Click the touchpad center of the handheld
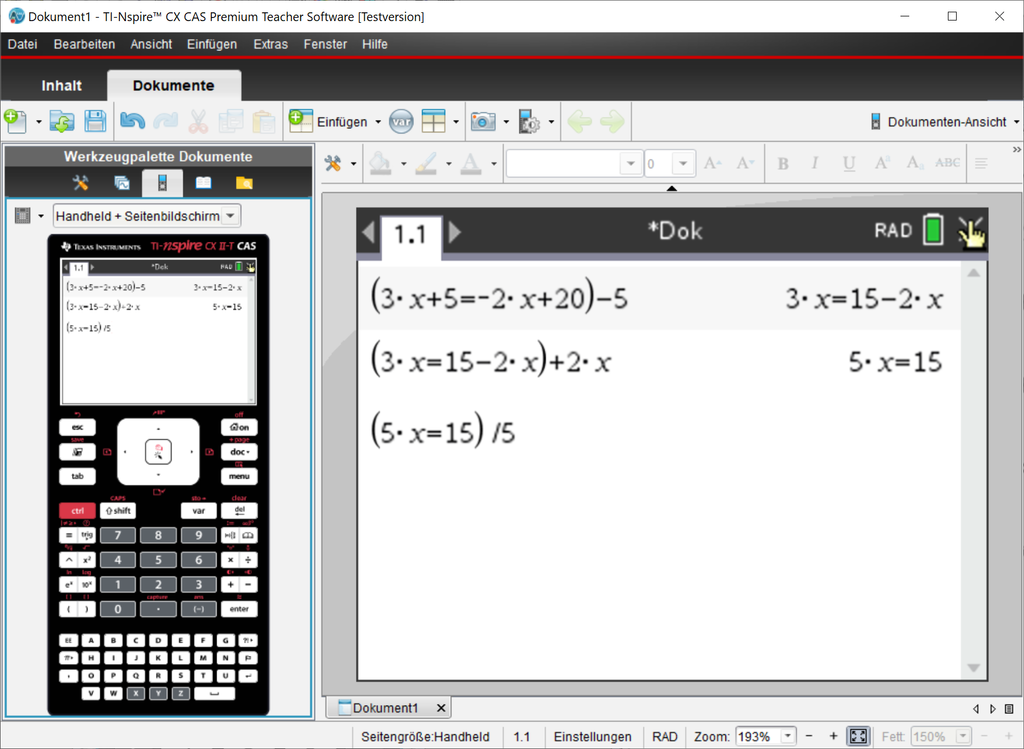1024x749 pixels. (158, 452)
